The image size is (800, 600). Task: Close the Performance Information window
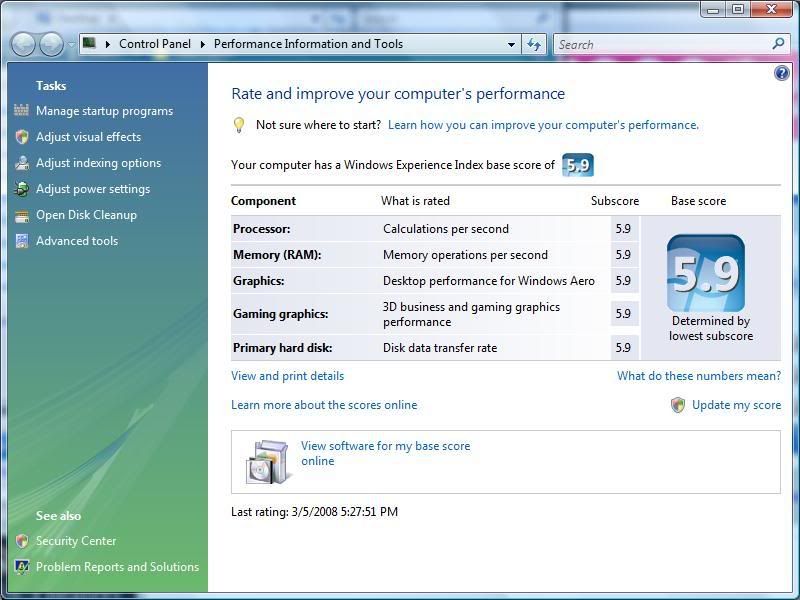(771, 9)
